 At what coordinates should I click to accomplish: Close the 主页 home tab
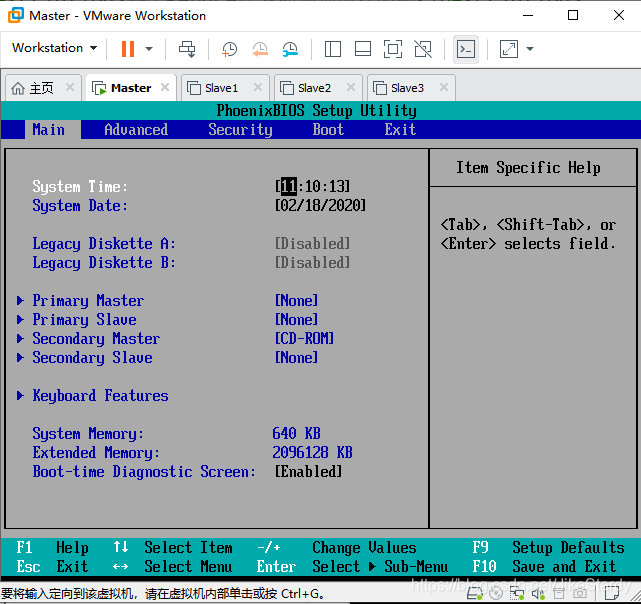pos(70,87)
